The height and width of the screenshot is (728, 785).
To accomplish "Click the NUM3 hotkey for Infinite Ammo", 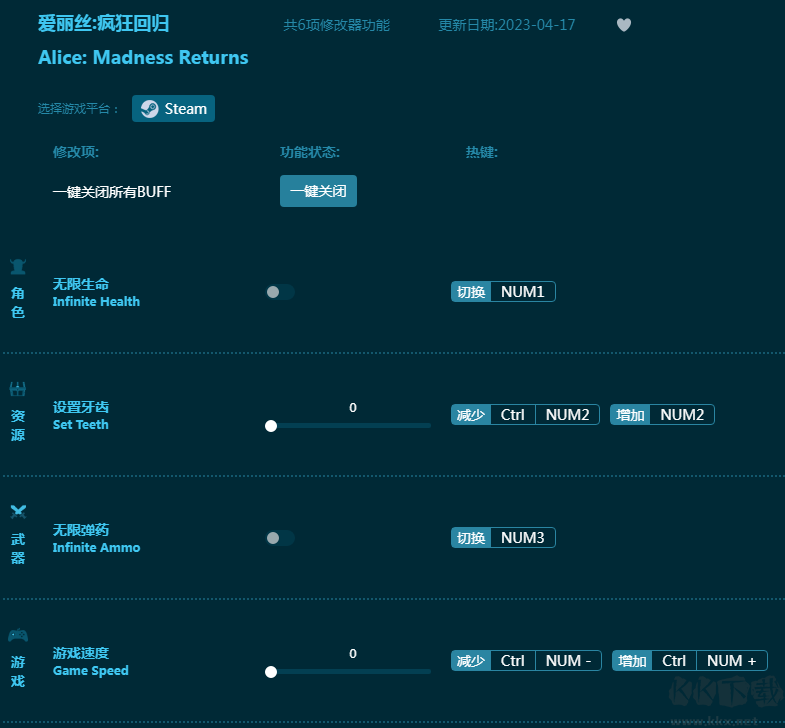I will pyautogui.click(x=523, y=538).
